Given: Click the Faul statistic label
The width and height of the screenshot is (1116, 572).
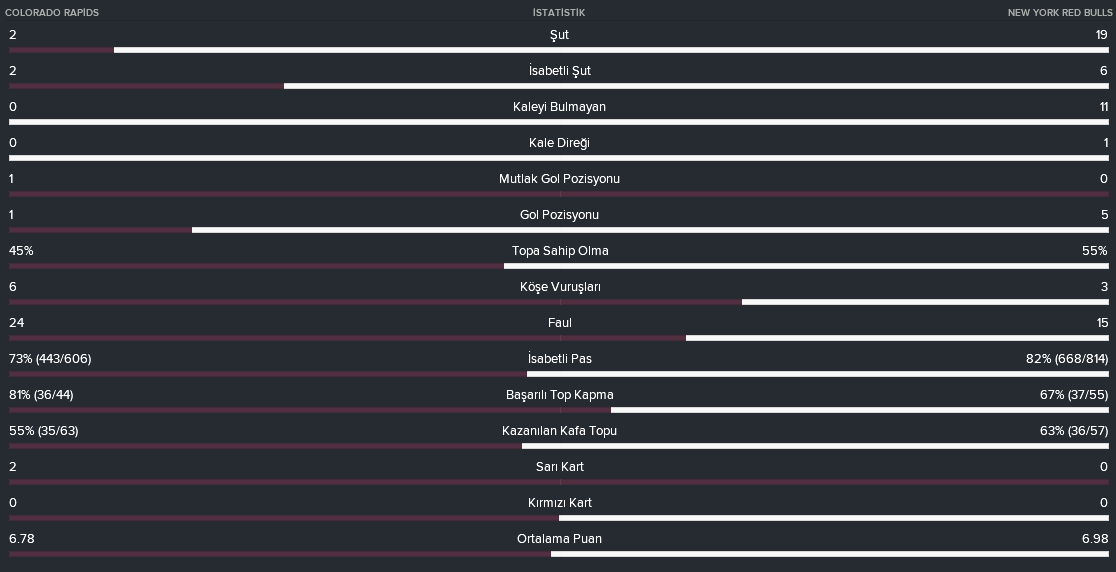Looking at the screenshot, I should tap(559, 323).
